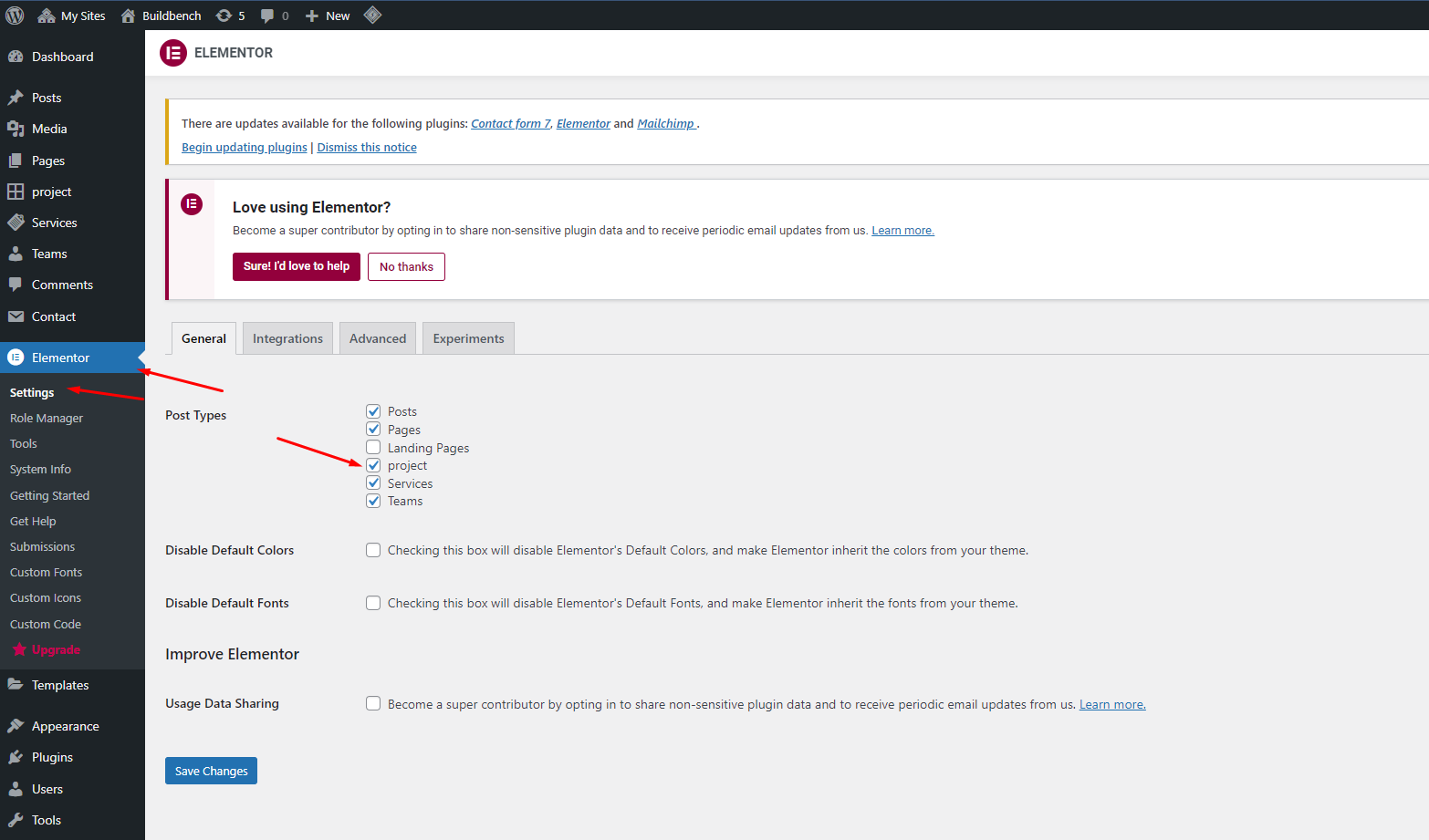Click the Buildbench home icon

point(129,16)
